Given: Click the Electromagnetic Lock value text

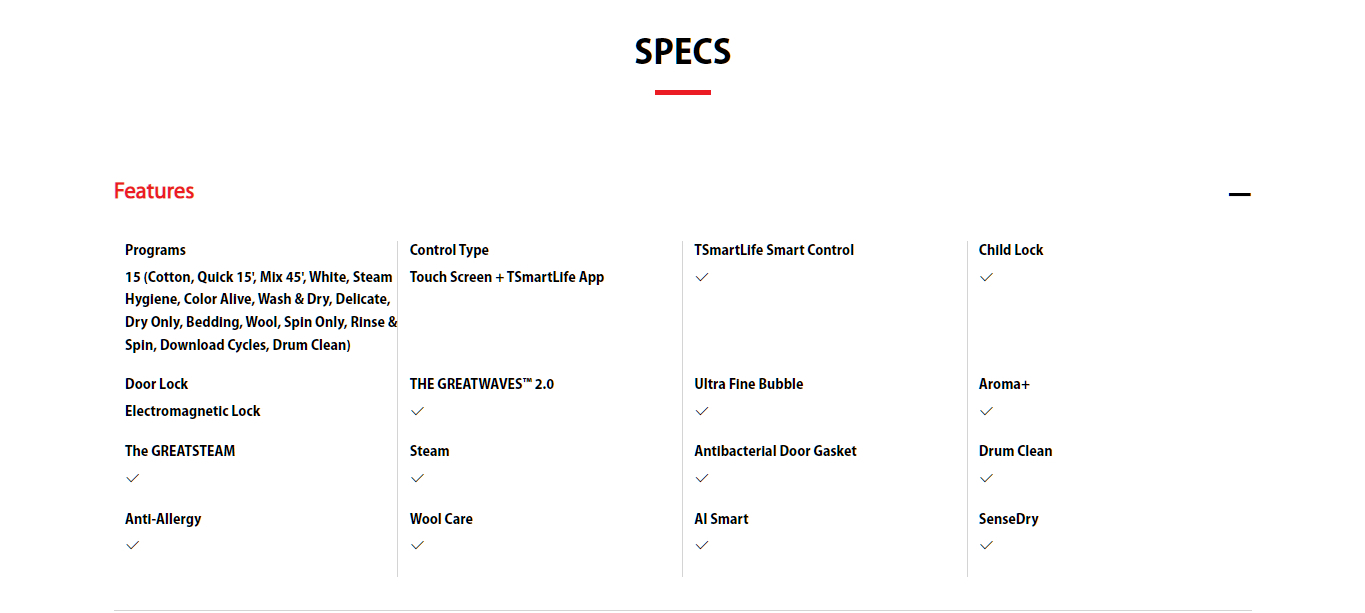Looking at the screenshot, I should click(x=193, y=411).
